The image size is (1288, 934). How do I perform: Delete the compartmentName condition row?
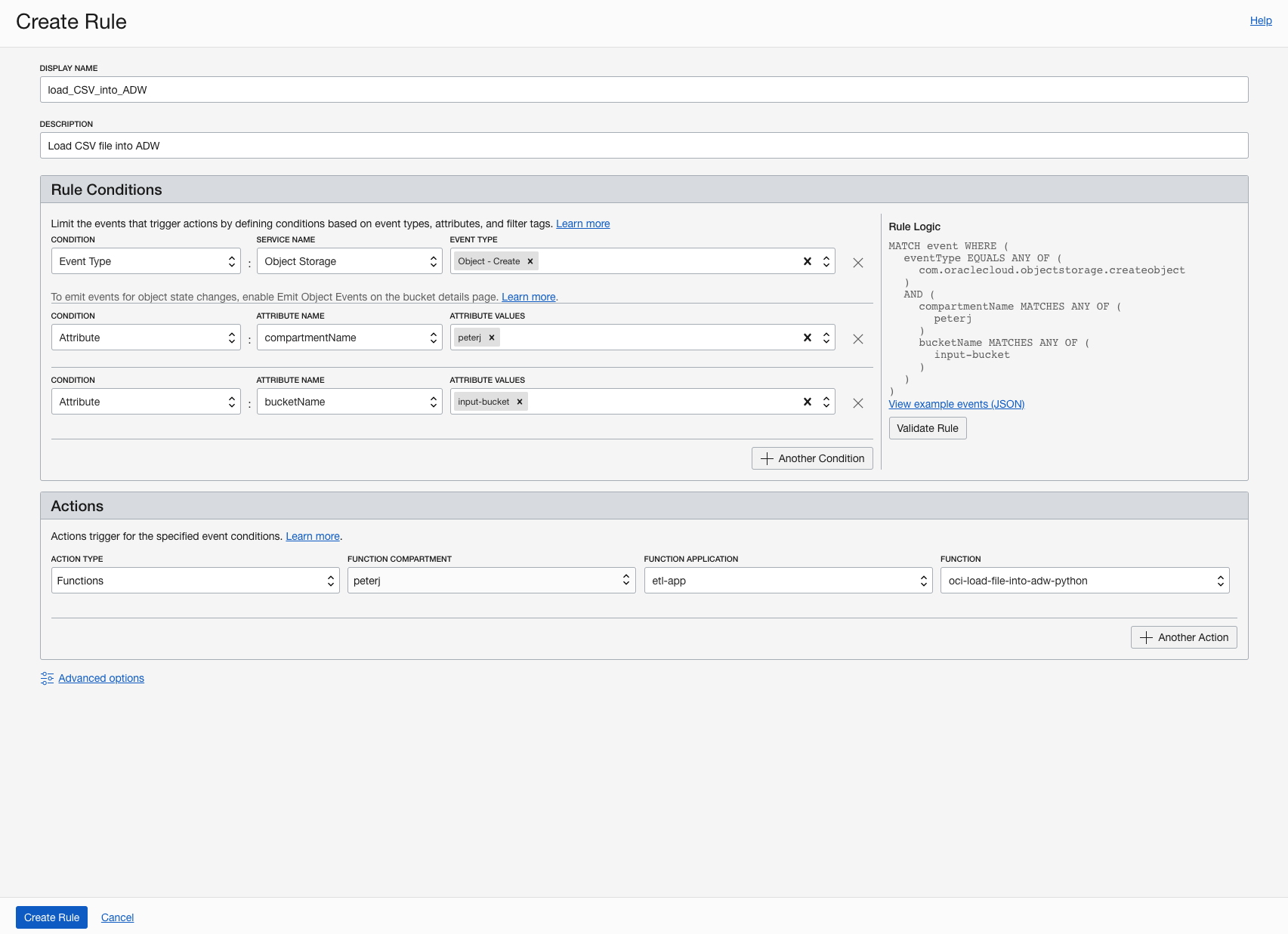(x=858, y=339)
